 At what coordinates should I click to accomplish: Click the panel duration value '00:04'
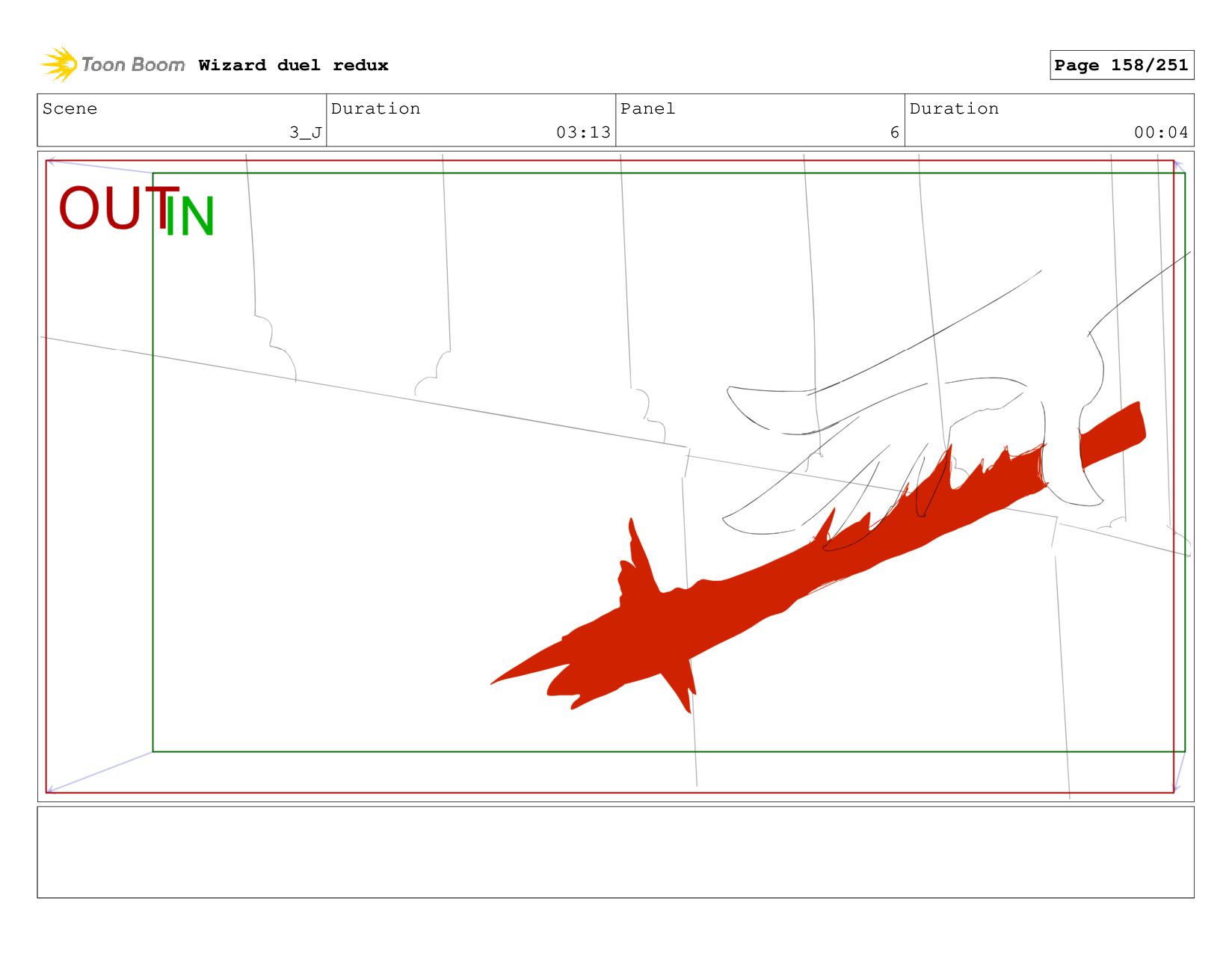click(x=1161, y=132)
